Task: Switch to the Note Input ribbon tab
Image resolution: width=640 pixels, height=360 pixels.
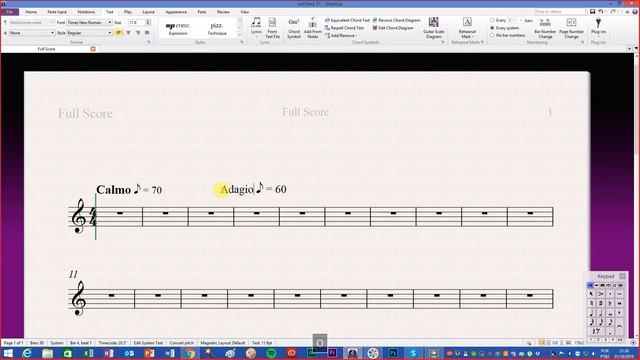Action: coord(57,12)
